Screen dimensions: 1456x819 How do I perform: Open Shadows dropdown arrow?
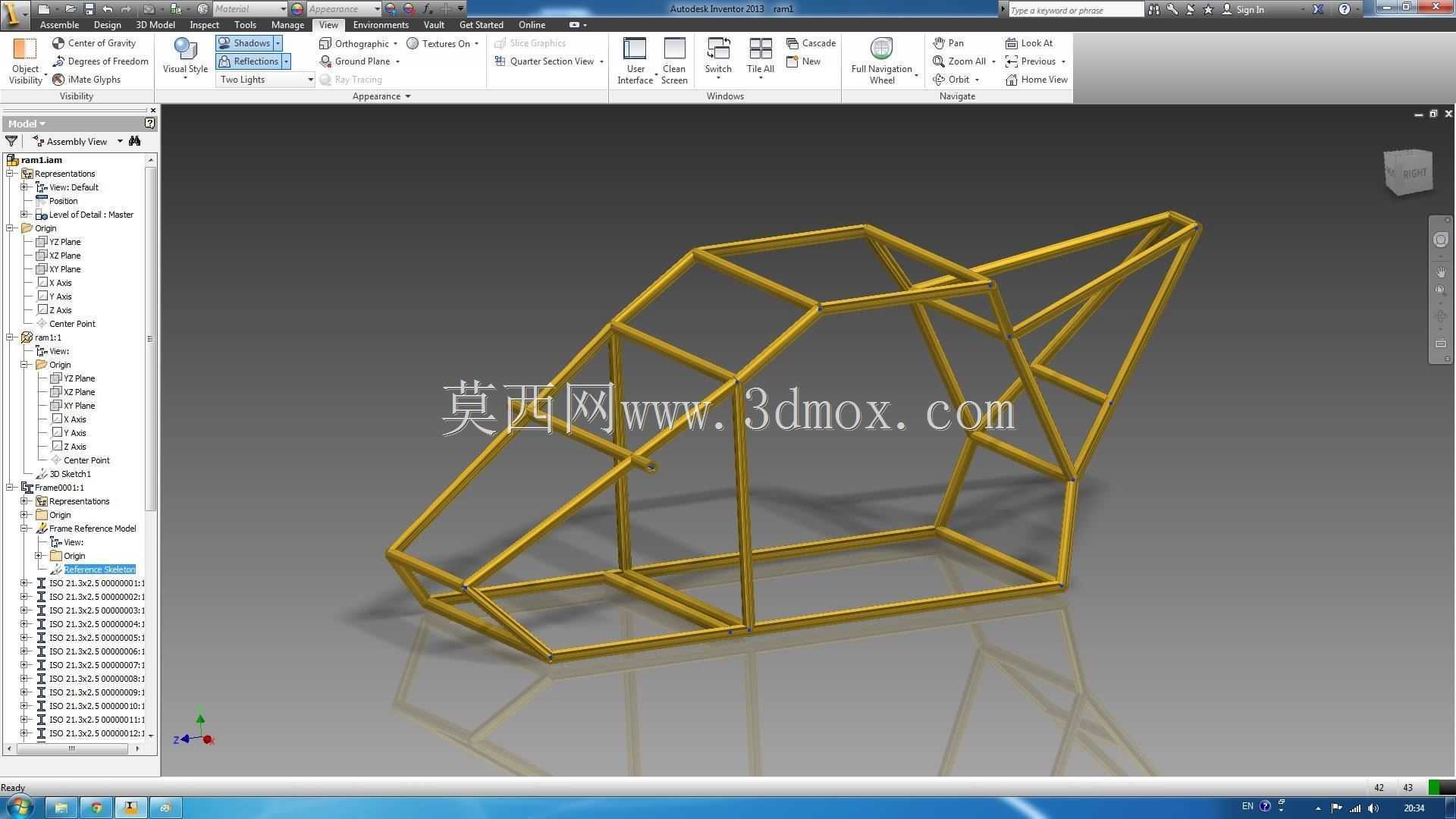[x=278, y=43]
